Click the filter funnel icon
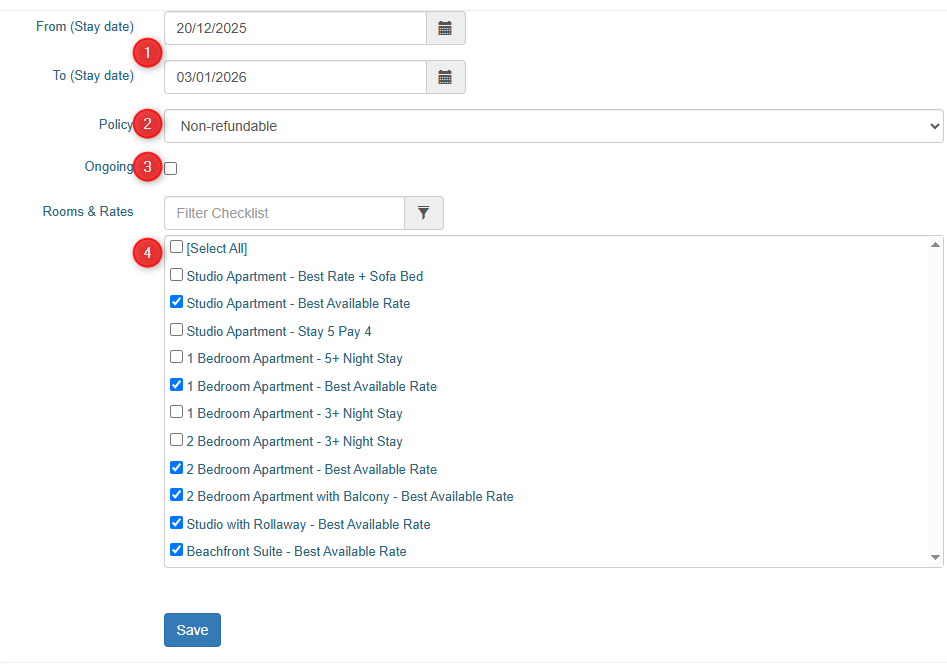 pyautogui.click(x=424, y=213)
